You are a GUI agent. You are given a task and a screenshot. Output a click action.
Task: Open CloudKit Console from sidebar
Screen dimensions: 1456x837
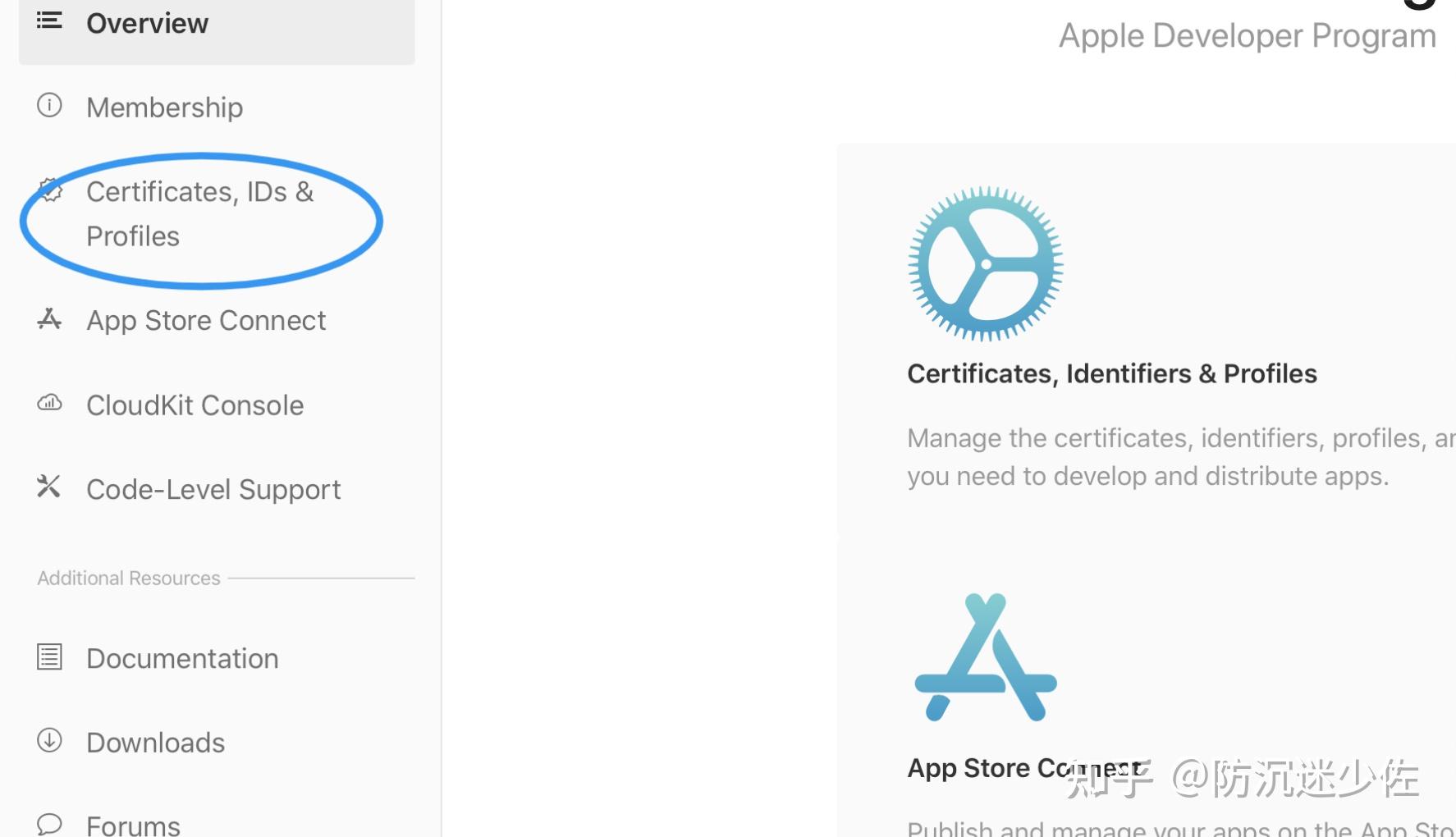pyautogui.click(x=195, y=405)
